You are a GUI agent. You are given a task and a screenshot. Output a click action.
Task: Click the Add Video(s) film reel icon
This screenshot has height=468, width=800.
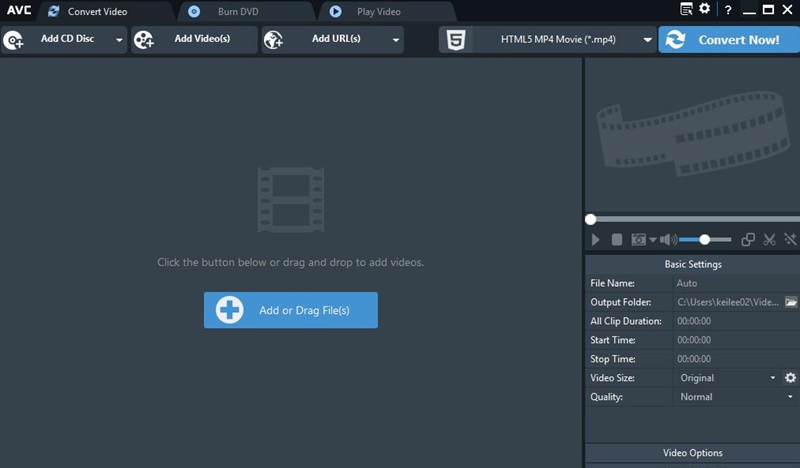144,40
